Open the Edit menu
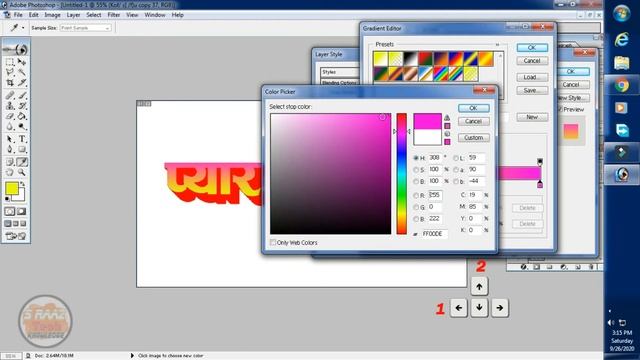 pyautogui.click(x=33, y=15)
